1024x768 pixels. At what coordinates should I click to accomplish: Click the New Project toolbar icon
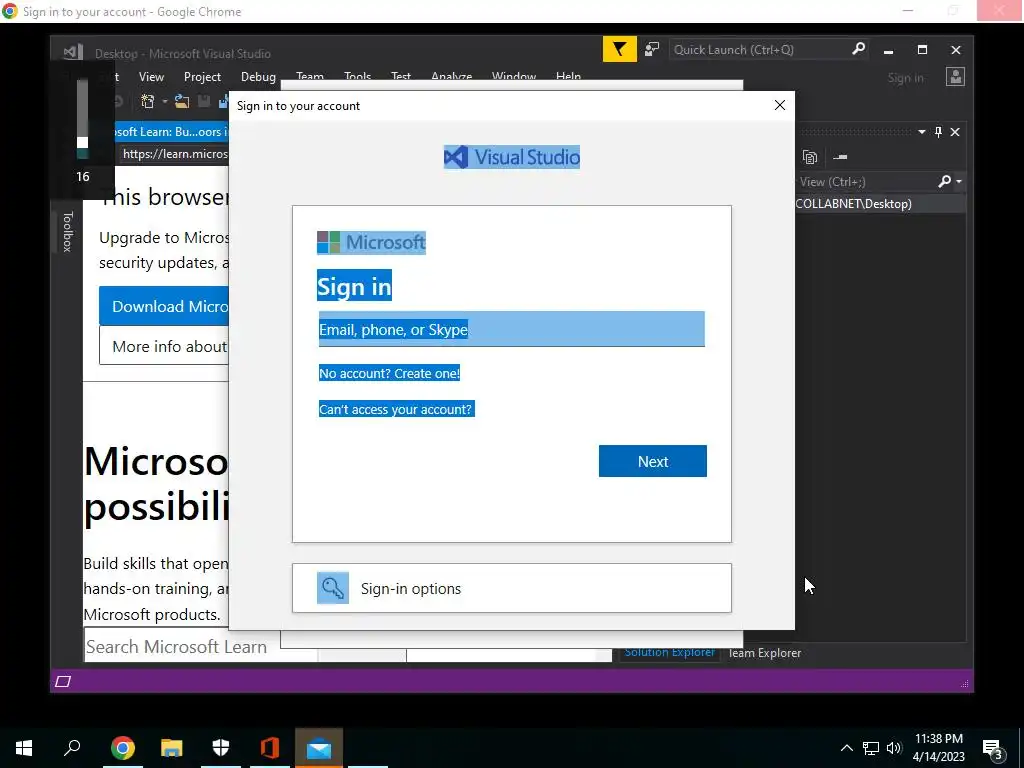[148, 101]
